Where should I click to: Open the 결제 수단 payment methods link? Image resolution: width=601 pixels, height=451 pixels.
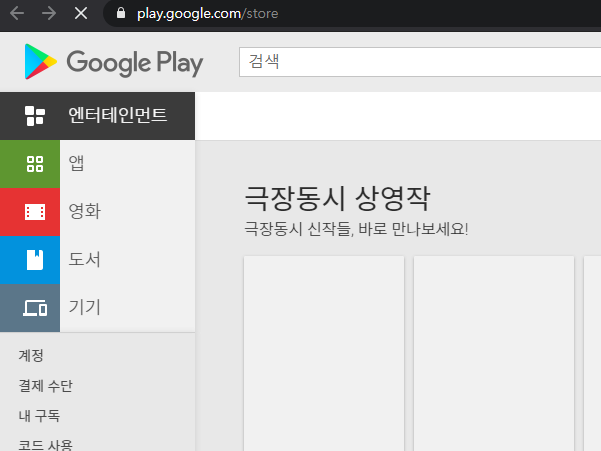point(46,385)
